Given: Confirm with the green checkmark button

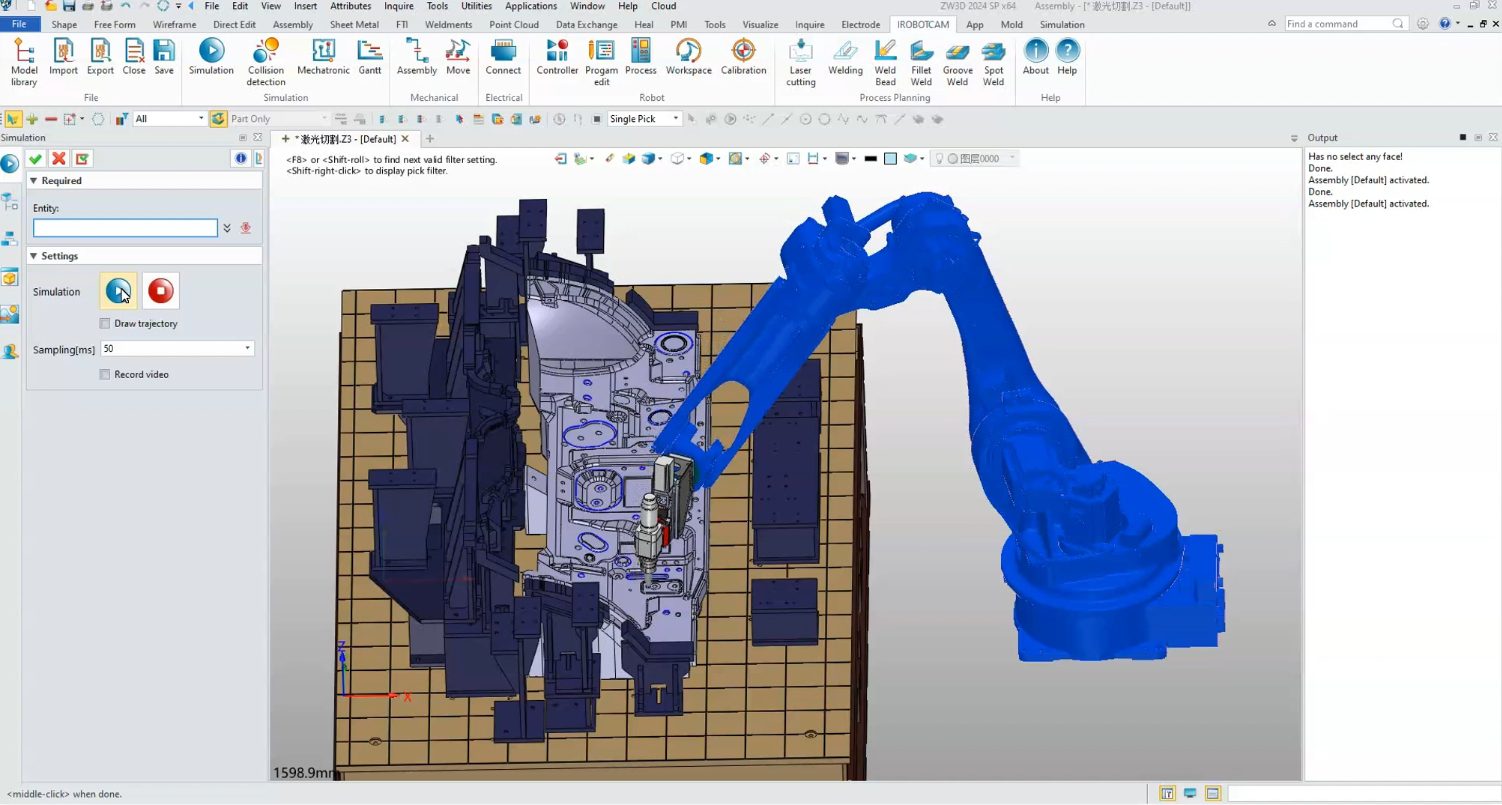Looking at the screenshot, I should click(36, 158).
